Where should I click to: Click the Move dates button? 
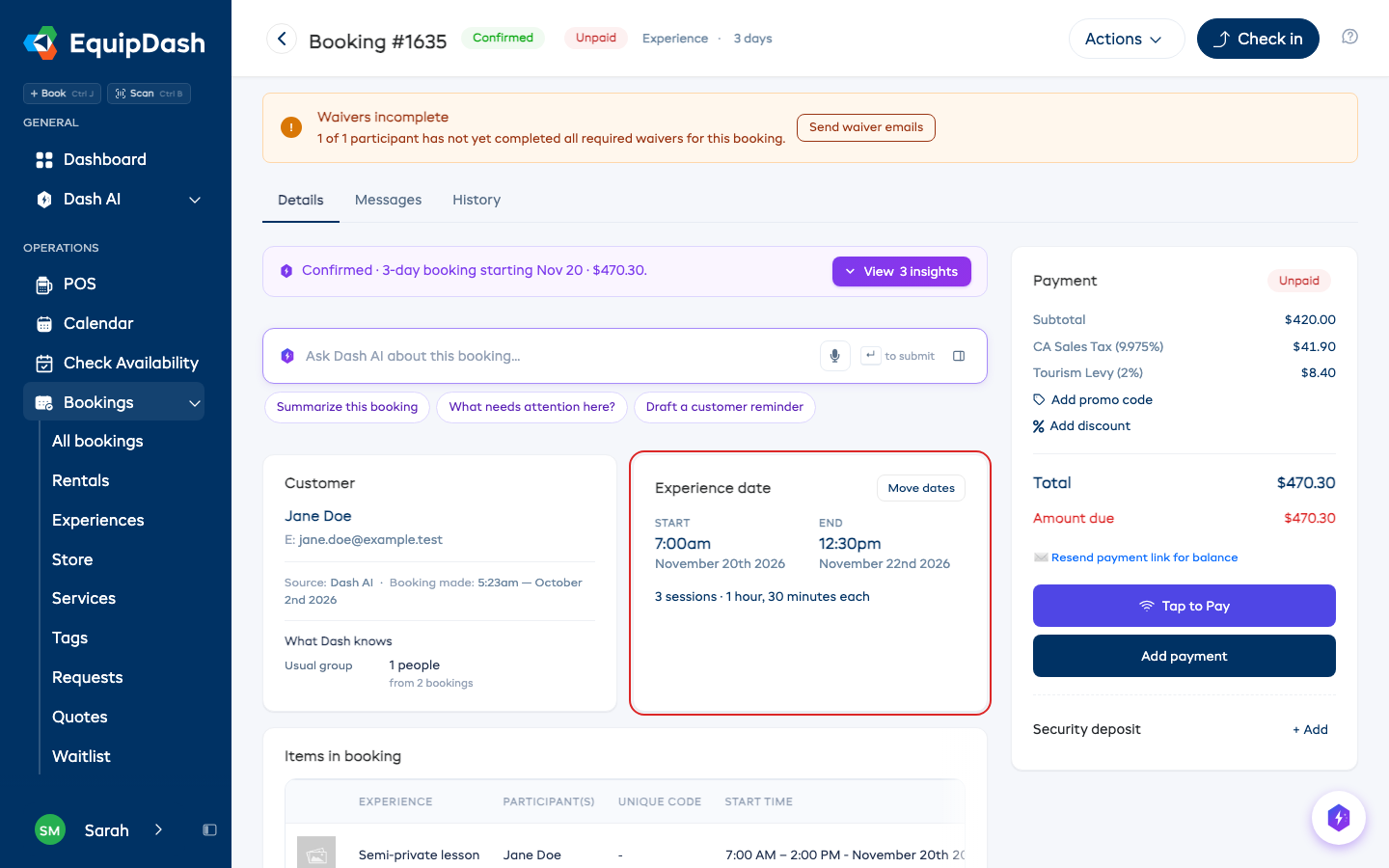pyautogui.click(x=921, y=488)
